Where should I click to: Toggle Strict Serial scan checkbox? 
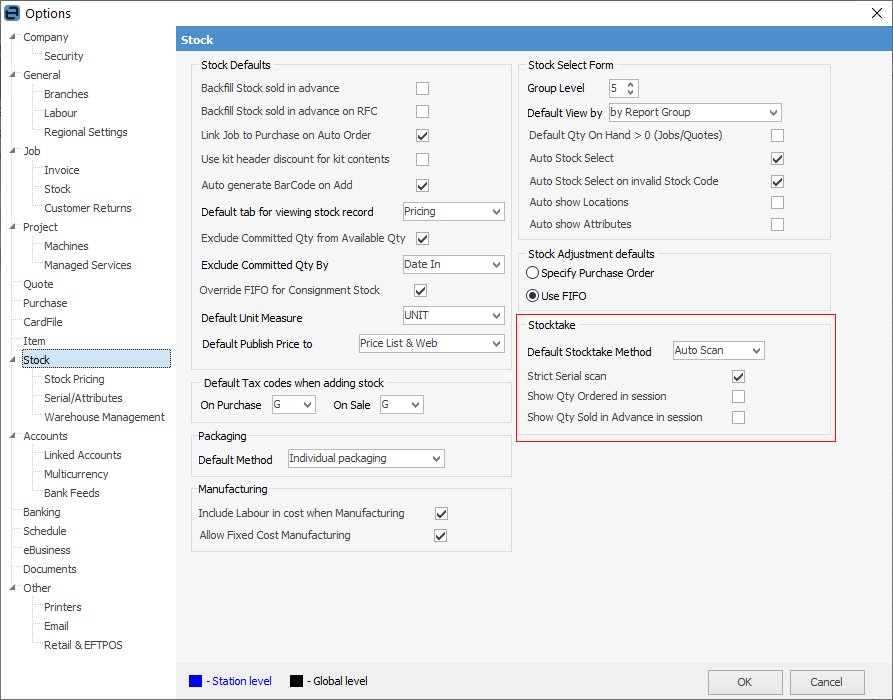(738, 377)
